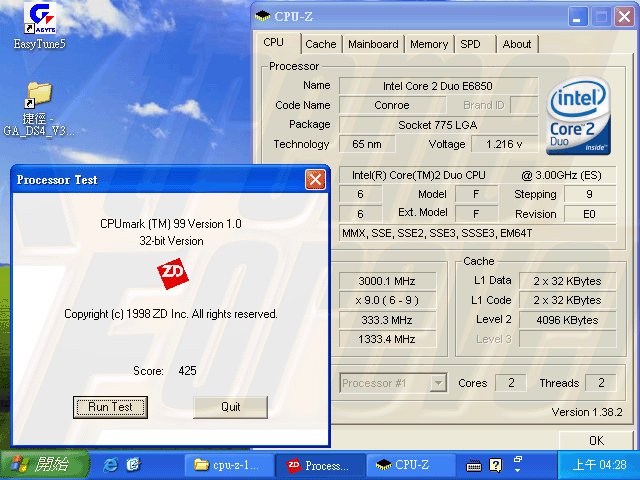Click the Version 1.38.2 label
The height and width of the screenshot is (480, 640).
point(587,412)
